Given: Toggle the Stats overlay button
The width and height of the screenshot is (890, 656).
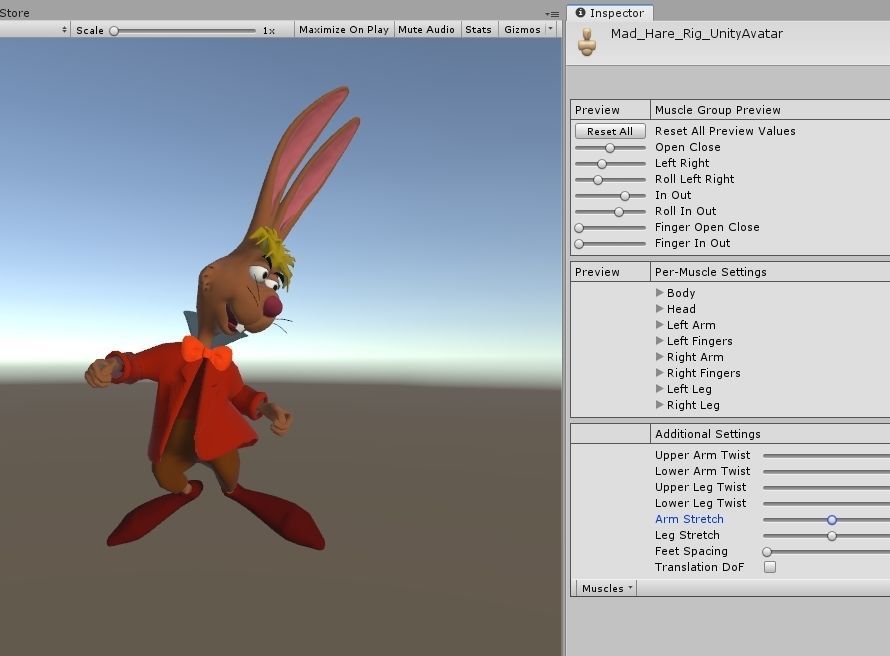Looking at the screenshot, I should (x=478, y=30).
